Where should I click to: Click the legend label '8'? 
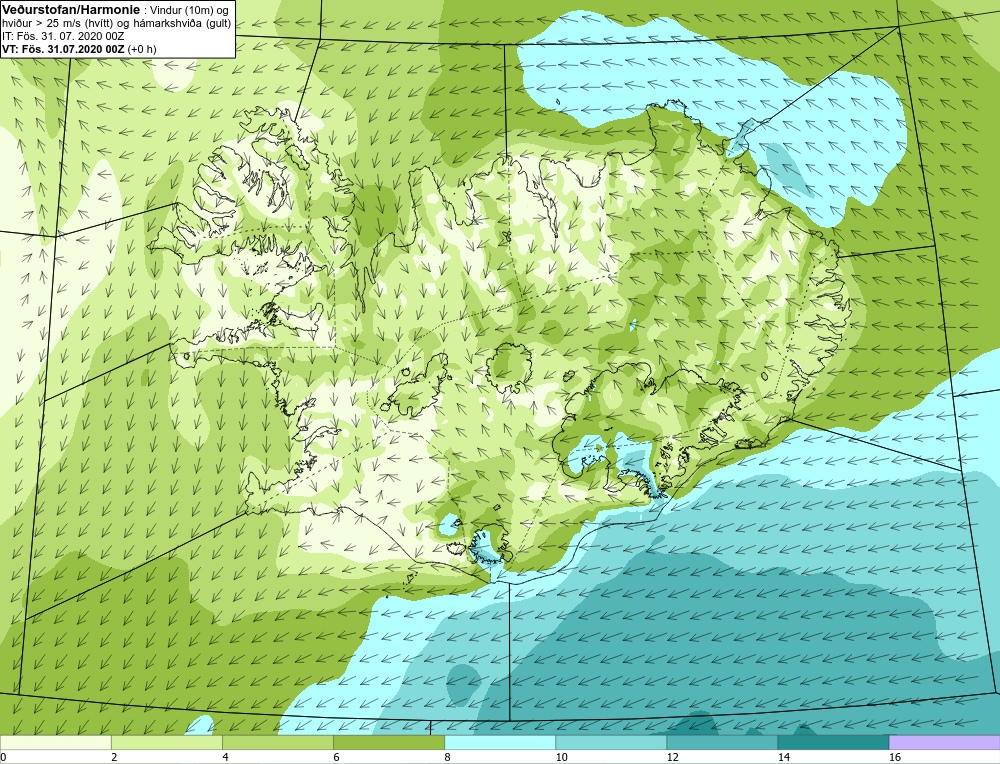click(x=448, y=757)
